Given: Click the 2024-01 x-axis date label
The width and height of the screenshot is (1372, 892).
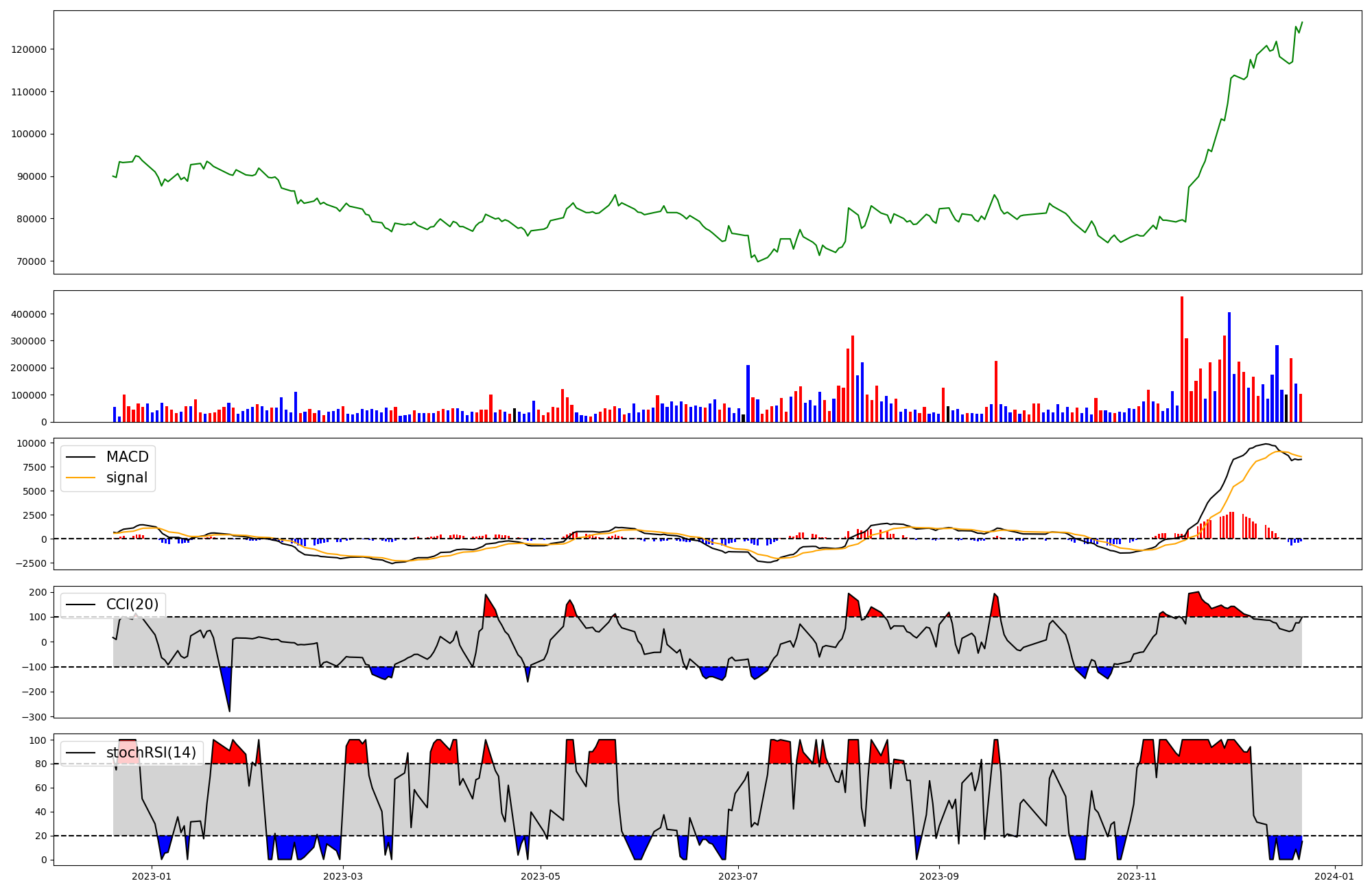Looking at the screenshot, I should point(1334,876).
